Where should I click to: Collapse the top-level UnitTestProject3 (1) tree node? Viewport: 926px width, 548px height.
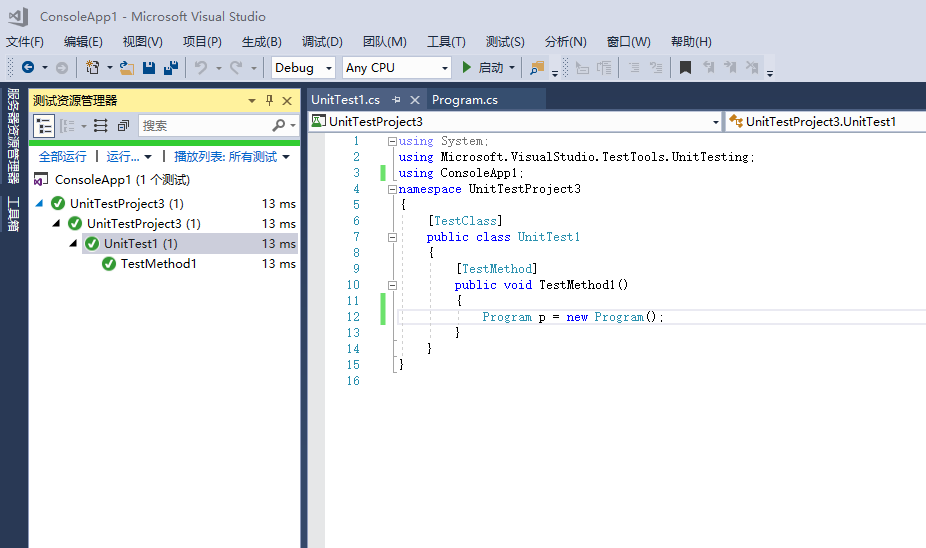40,203
